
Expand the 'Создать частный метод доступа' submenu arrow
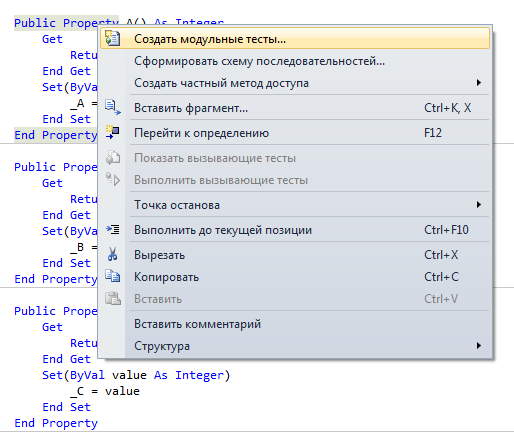click(x=479, y=82)
